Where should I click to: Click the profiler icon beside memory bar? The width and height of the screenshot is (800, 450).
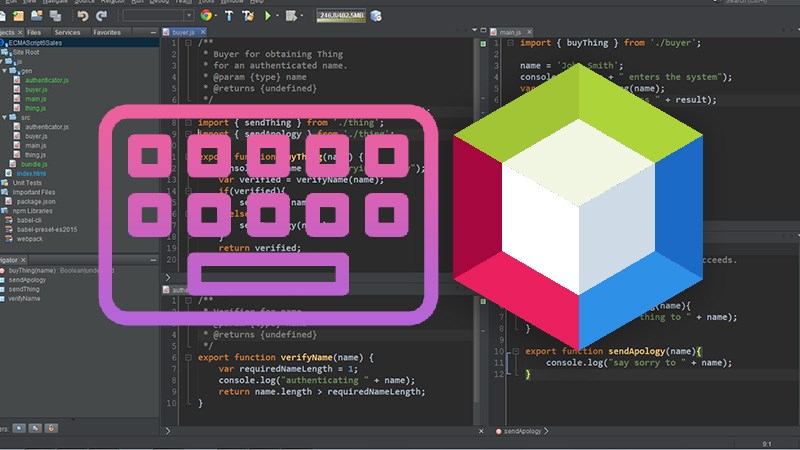376,16
